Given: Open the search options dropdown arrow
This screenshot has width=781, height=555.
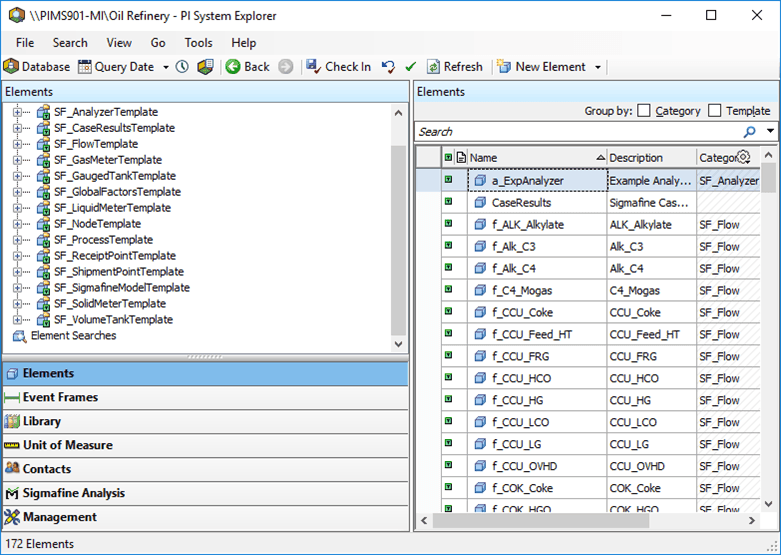Looking at the screenshot, I should (770, 131).
